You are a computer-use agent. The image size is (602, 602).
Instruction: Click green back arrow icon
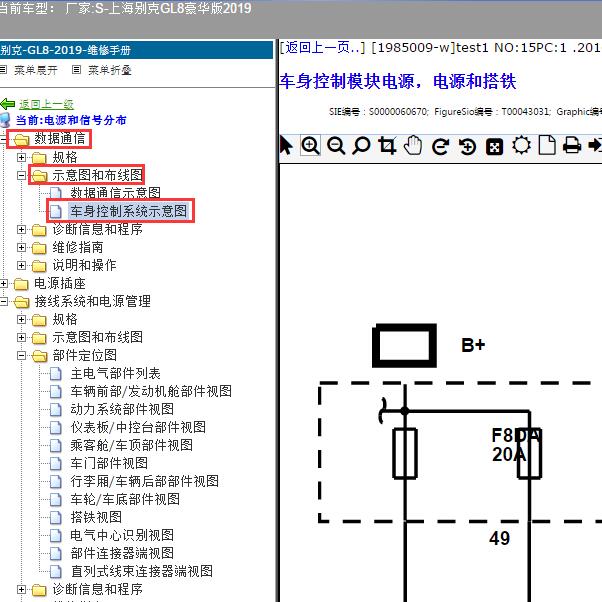(x=8, y=104)
